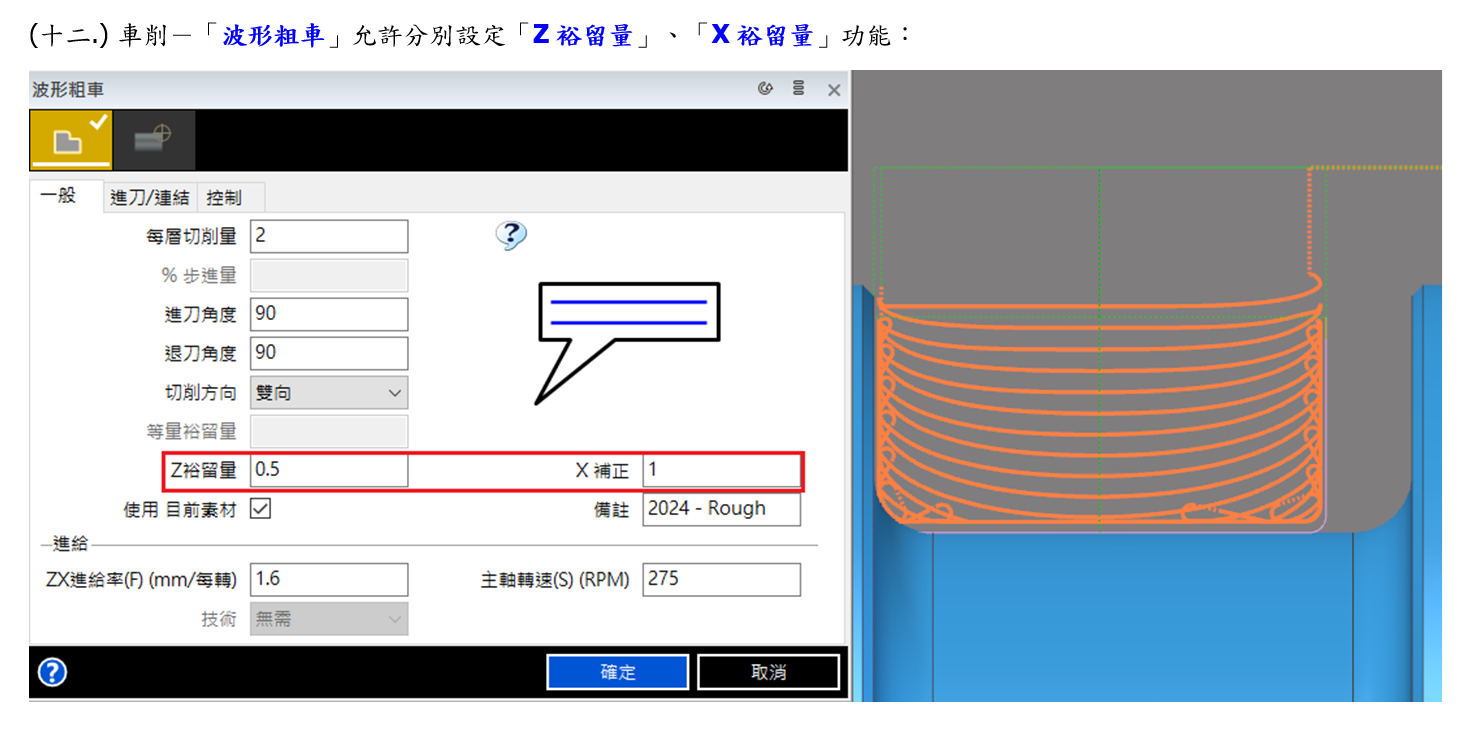Image resolution: width=1482 pixels, height=738 pixels.
Task: Click the 取消 button
Action: (x=768, y=672)
